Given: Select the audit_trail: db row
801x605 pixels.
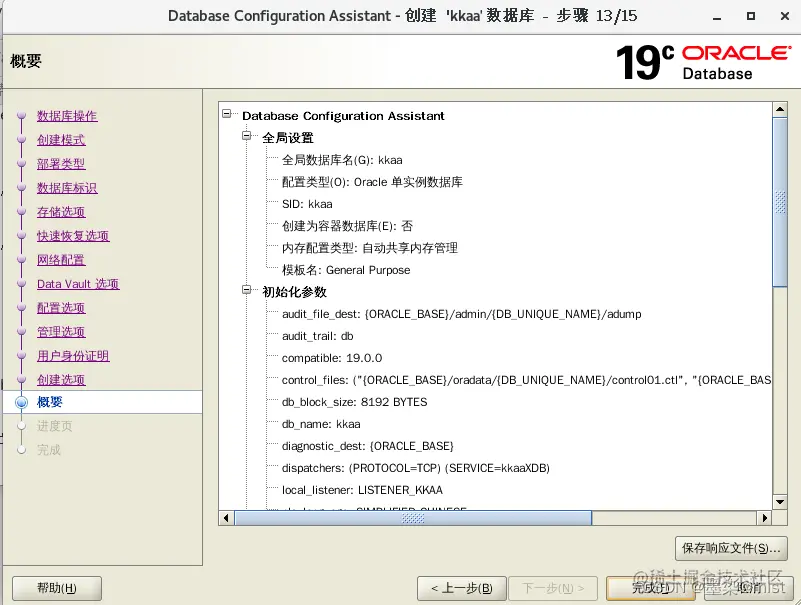Looking at the screenshot, I should pyautogui.click(x=317, y=336).
